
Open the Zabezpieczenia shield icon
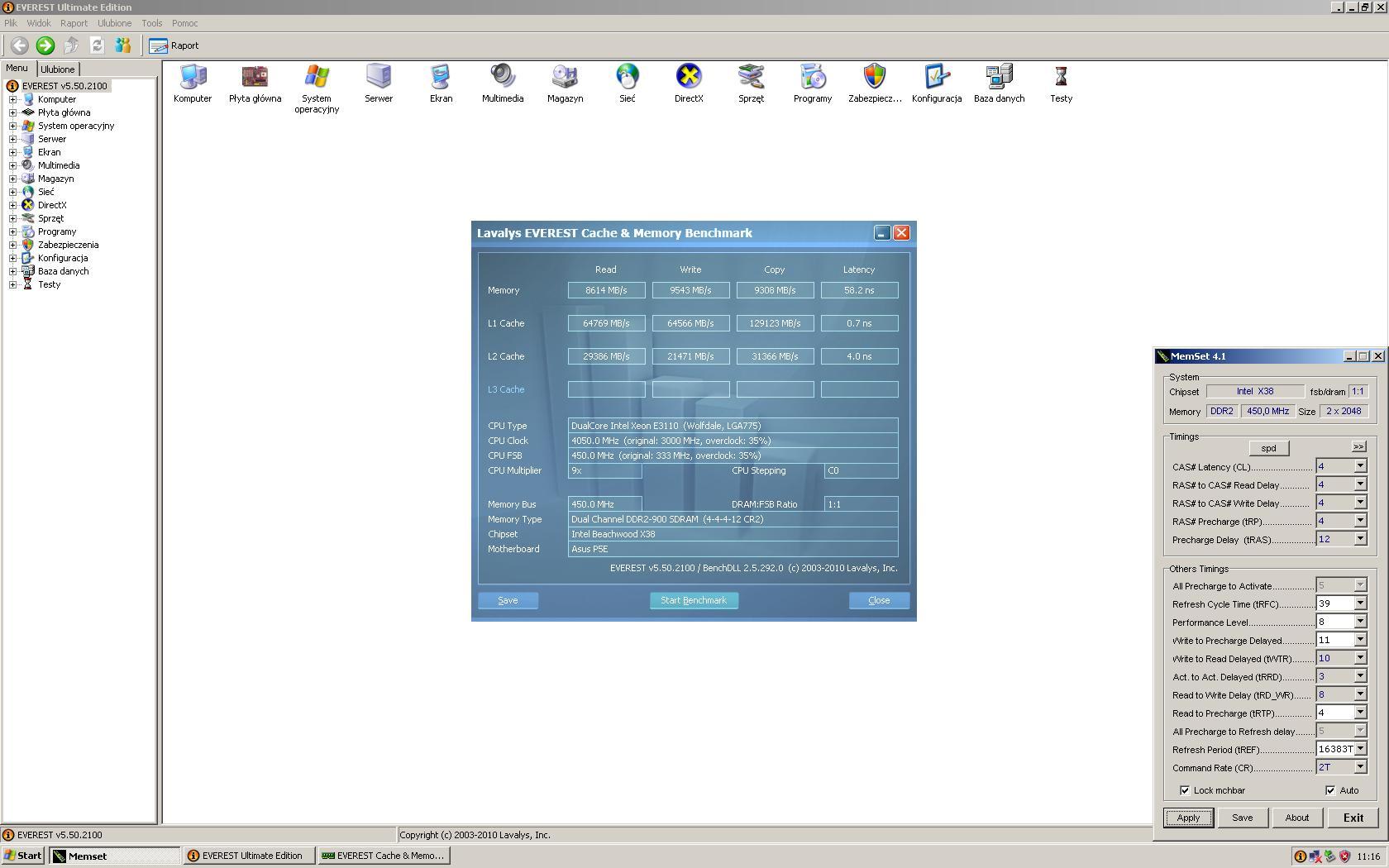click(874, 78)
